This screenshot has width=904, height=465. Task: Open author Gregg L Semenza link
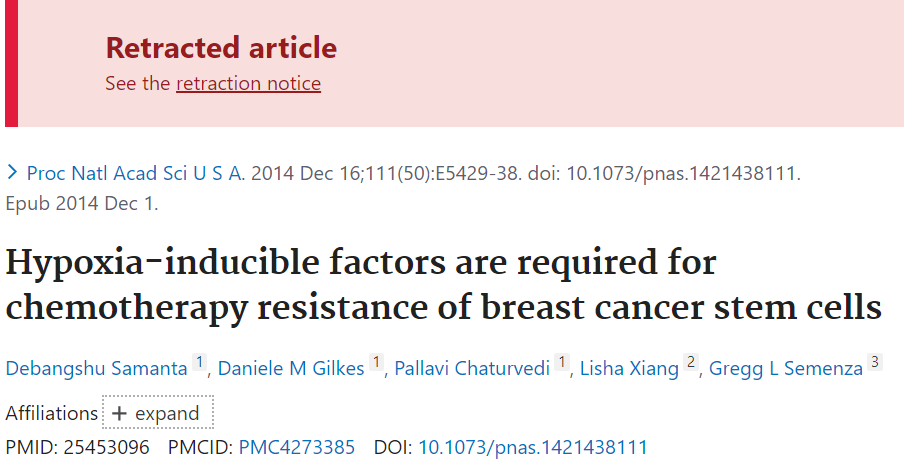pos(786,368)
